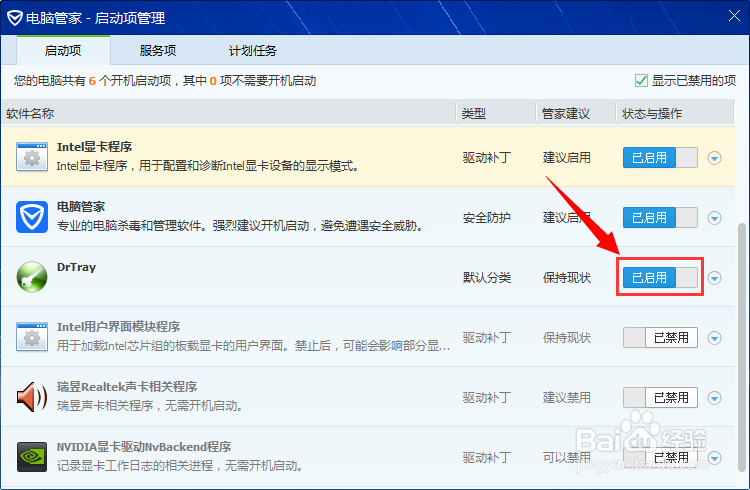The image size is (750, 490).
Task: Click the 电脑管家 blue shield row icon
Action: 32,217
